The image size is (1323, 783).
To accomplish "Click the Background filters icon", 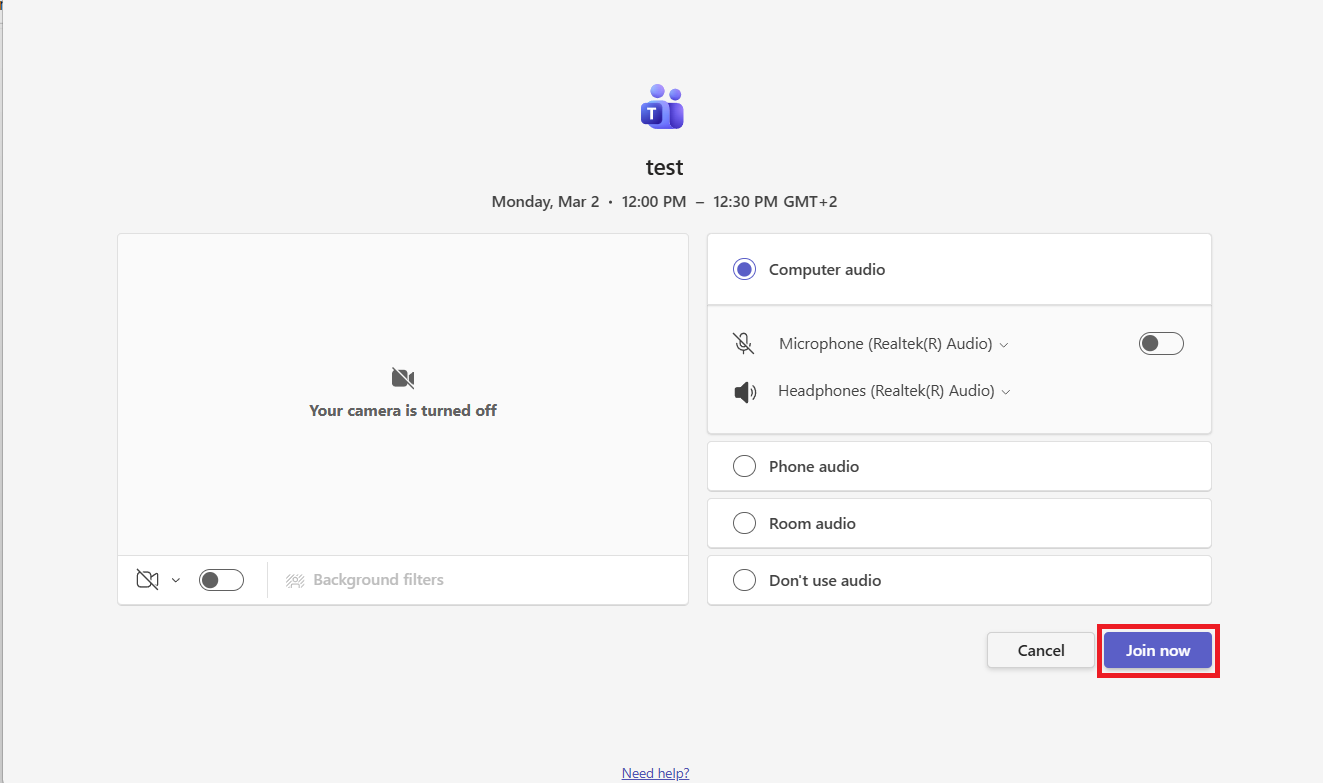I will click(295, 580).
